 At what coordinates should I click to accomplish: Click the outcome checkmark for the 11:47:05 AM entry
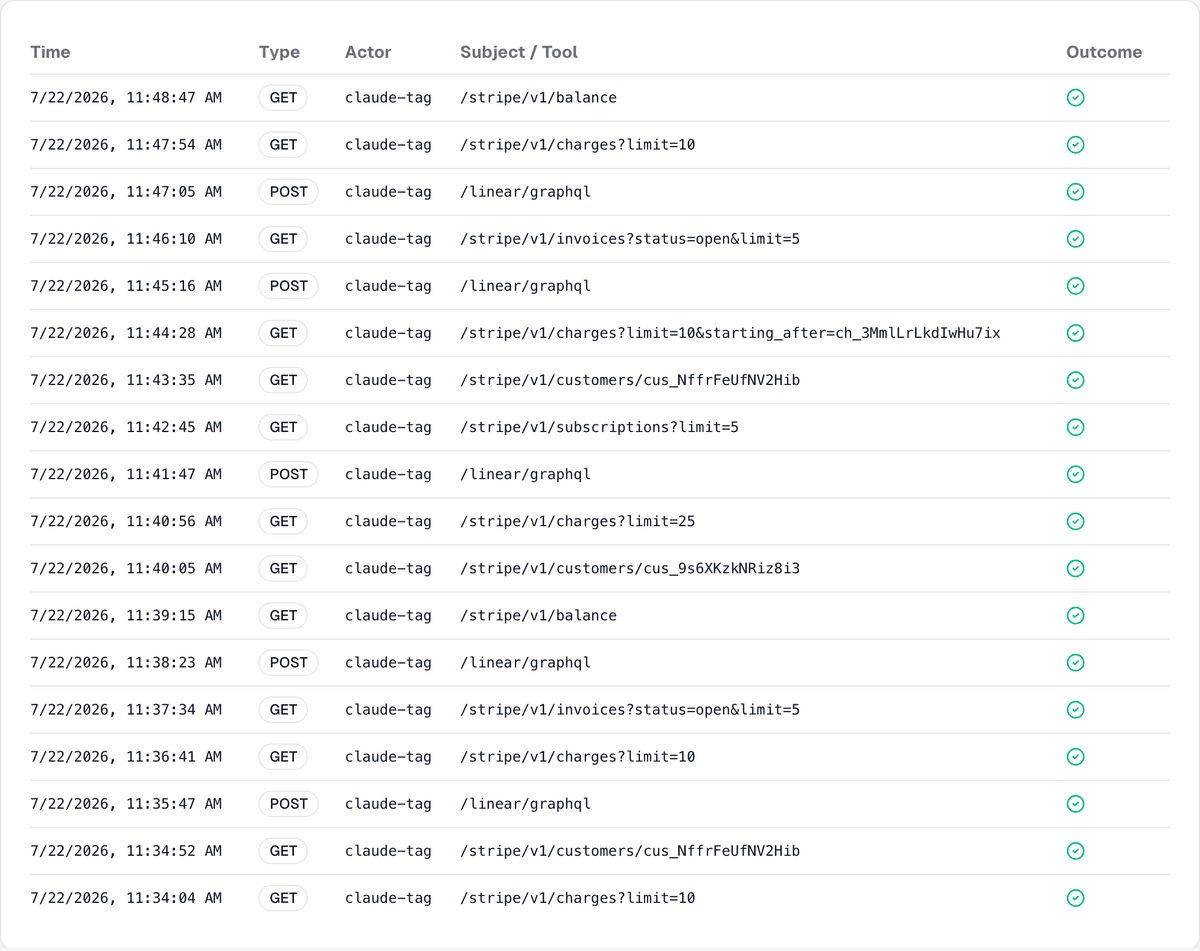pyautogui.click(x=1076, y=192)
